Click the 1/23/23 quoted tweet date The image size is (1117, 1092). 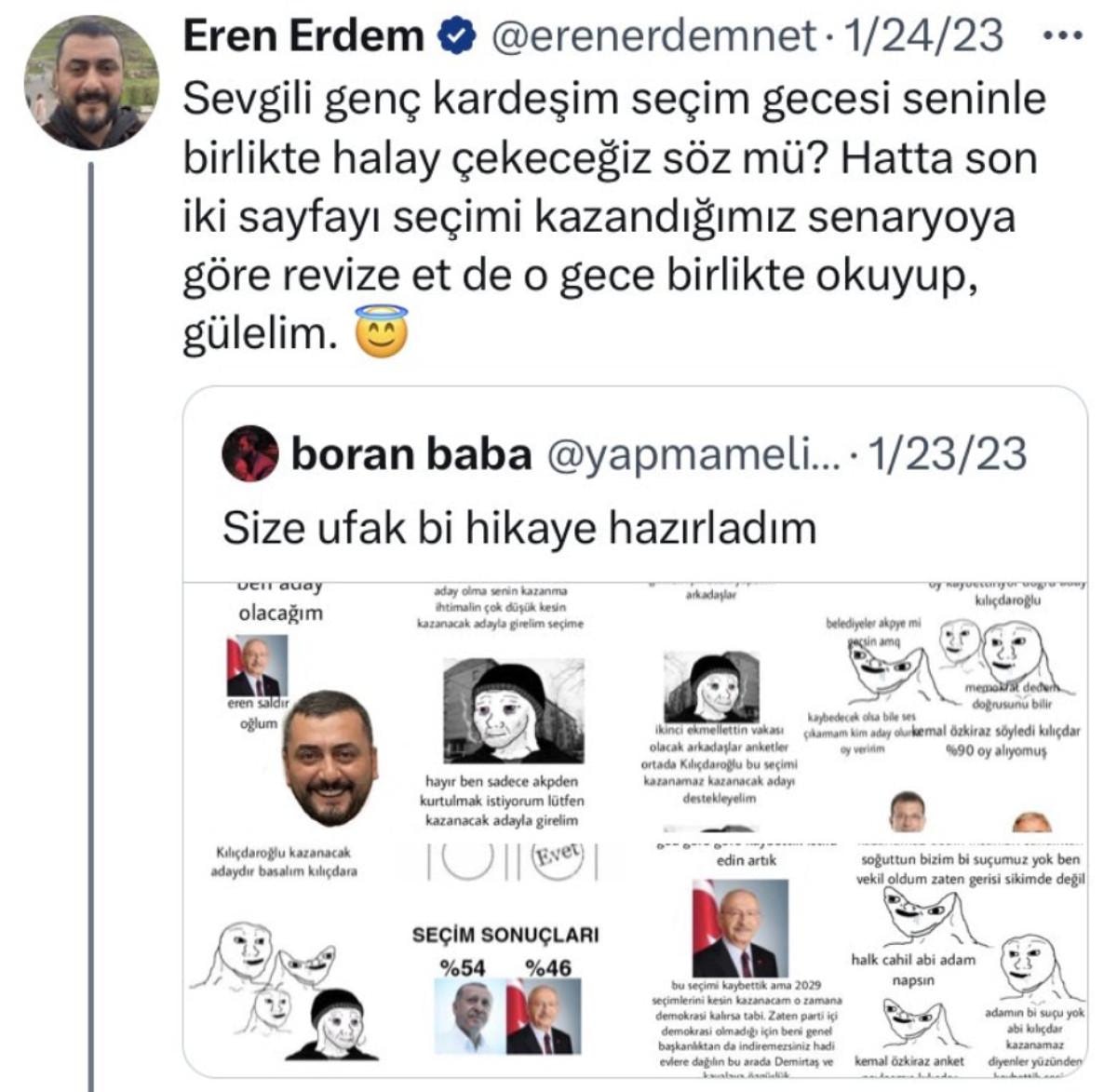pyautogui.click(x=947, y=454)
